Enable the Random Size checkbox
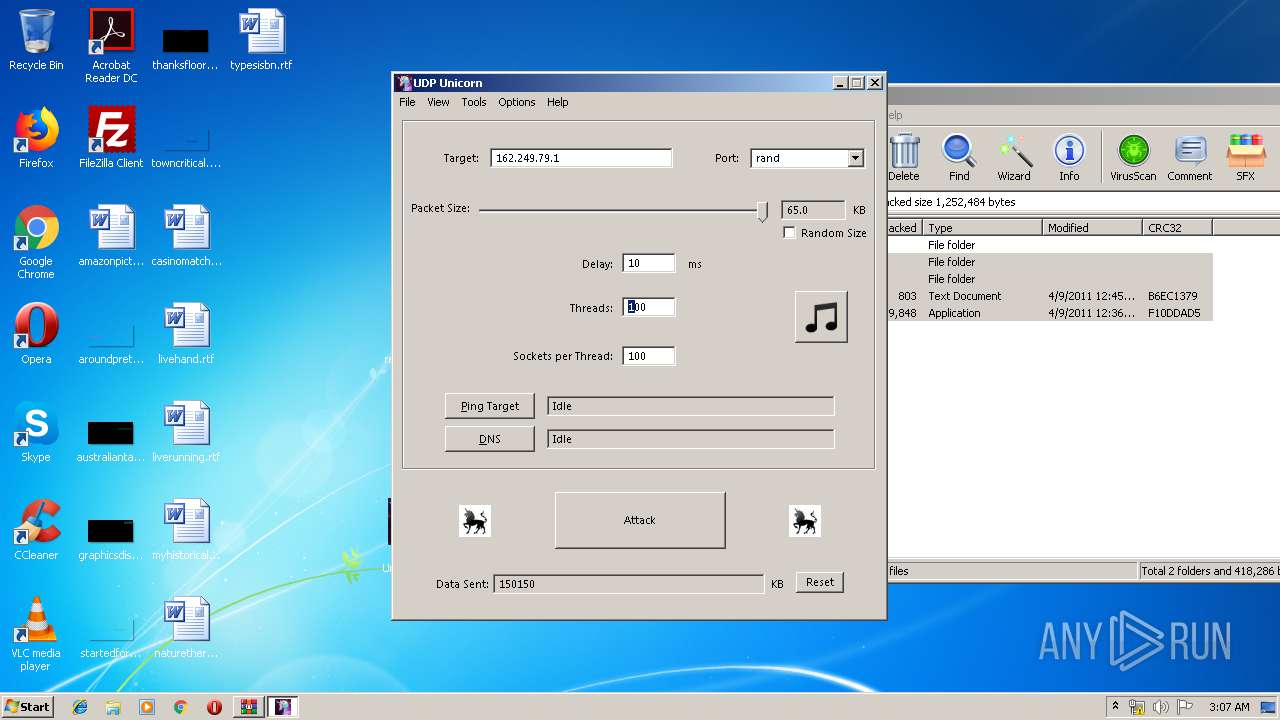This screenshot has height=720, width=1280. 789,233
